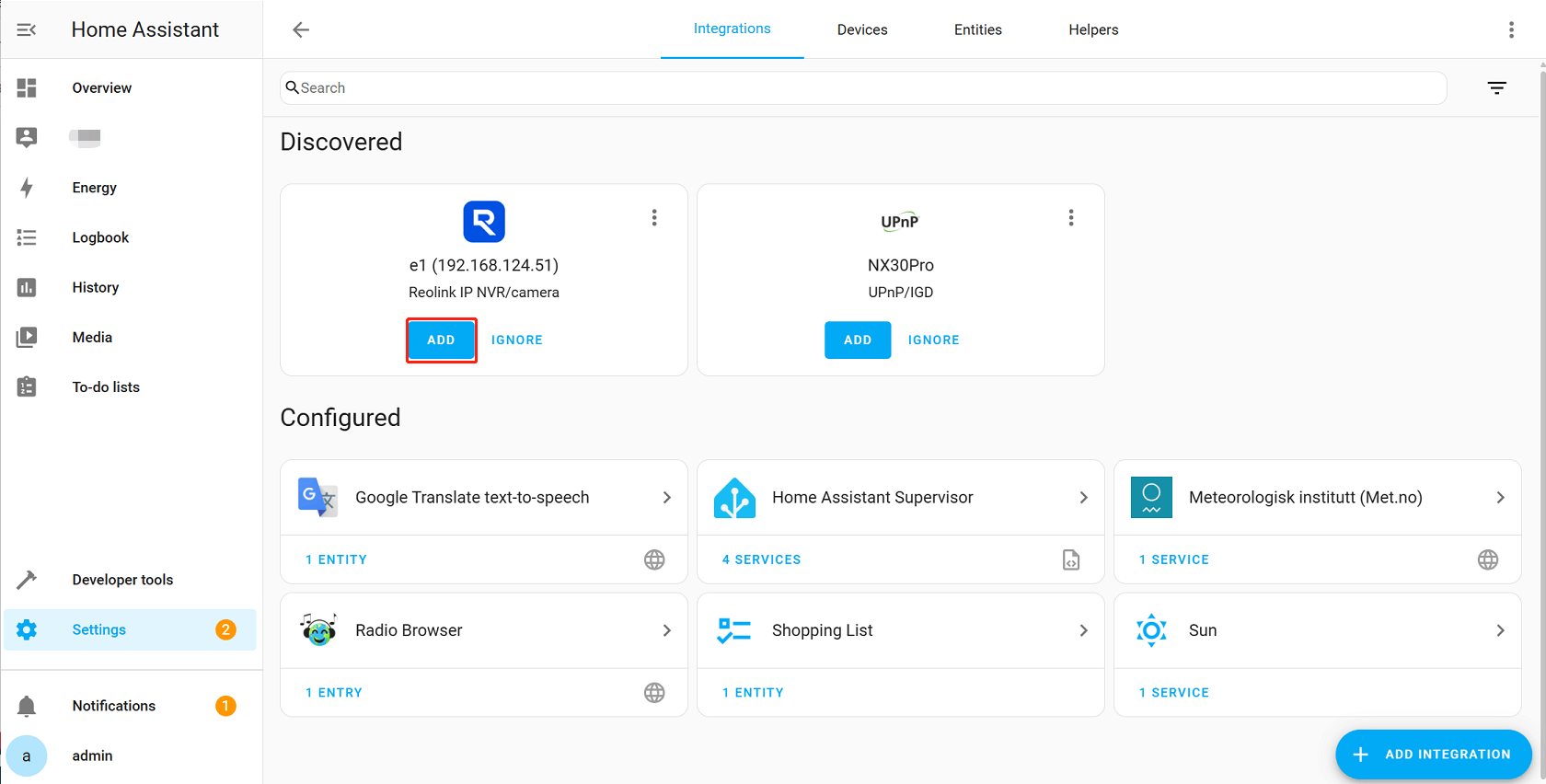Click the Met.no integration icon
Screen dimensions: 1546x784
1151,497
